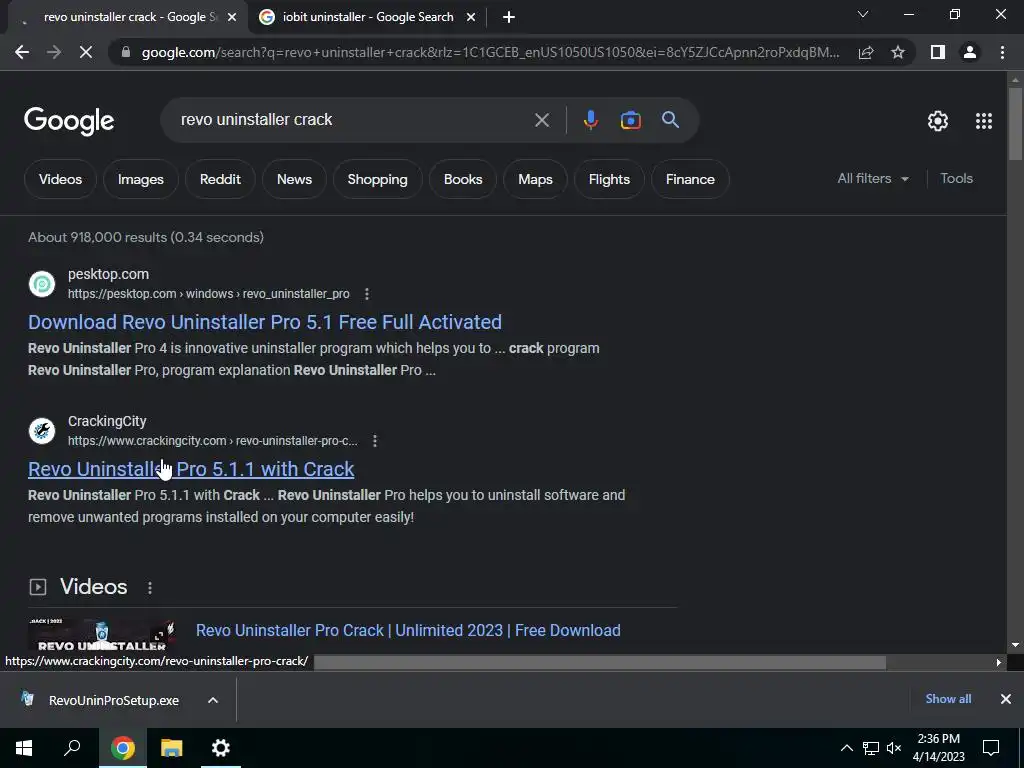
Task: Open Revo Uninstaller Pro 5.1.1 with Crack link
Action: (191, 469)
